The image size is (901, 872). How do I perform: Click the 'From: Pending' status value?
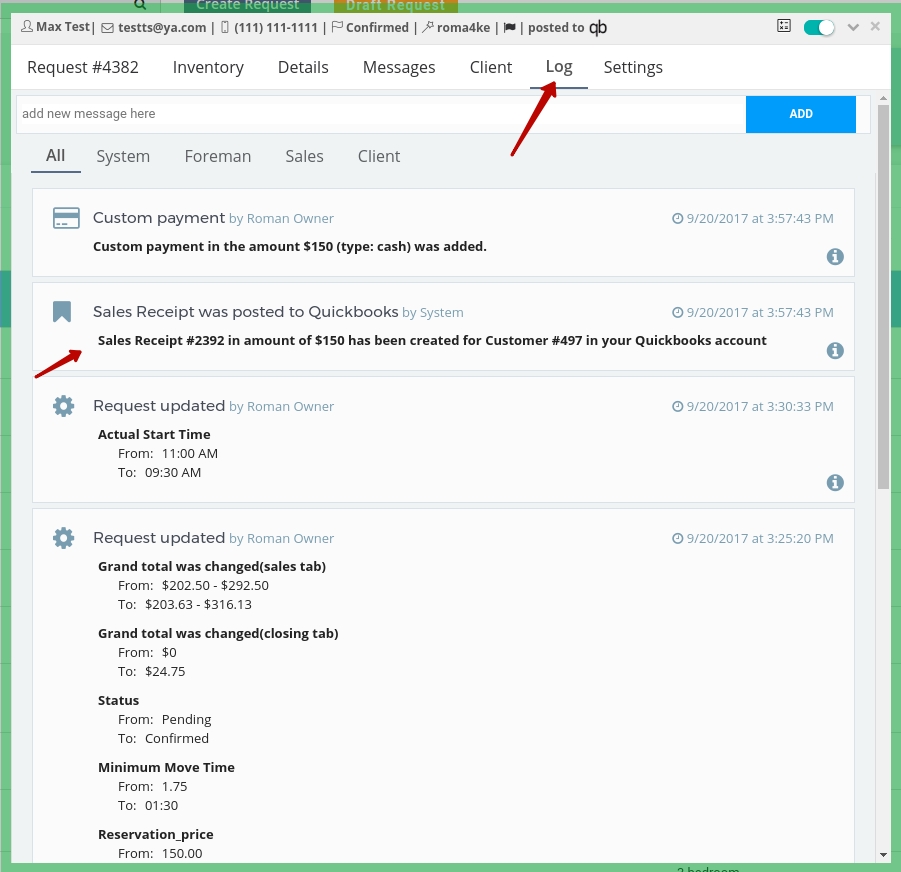coord(164,720)
